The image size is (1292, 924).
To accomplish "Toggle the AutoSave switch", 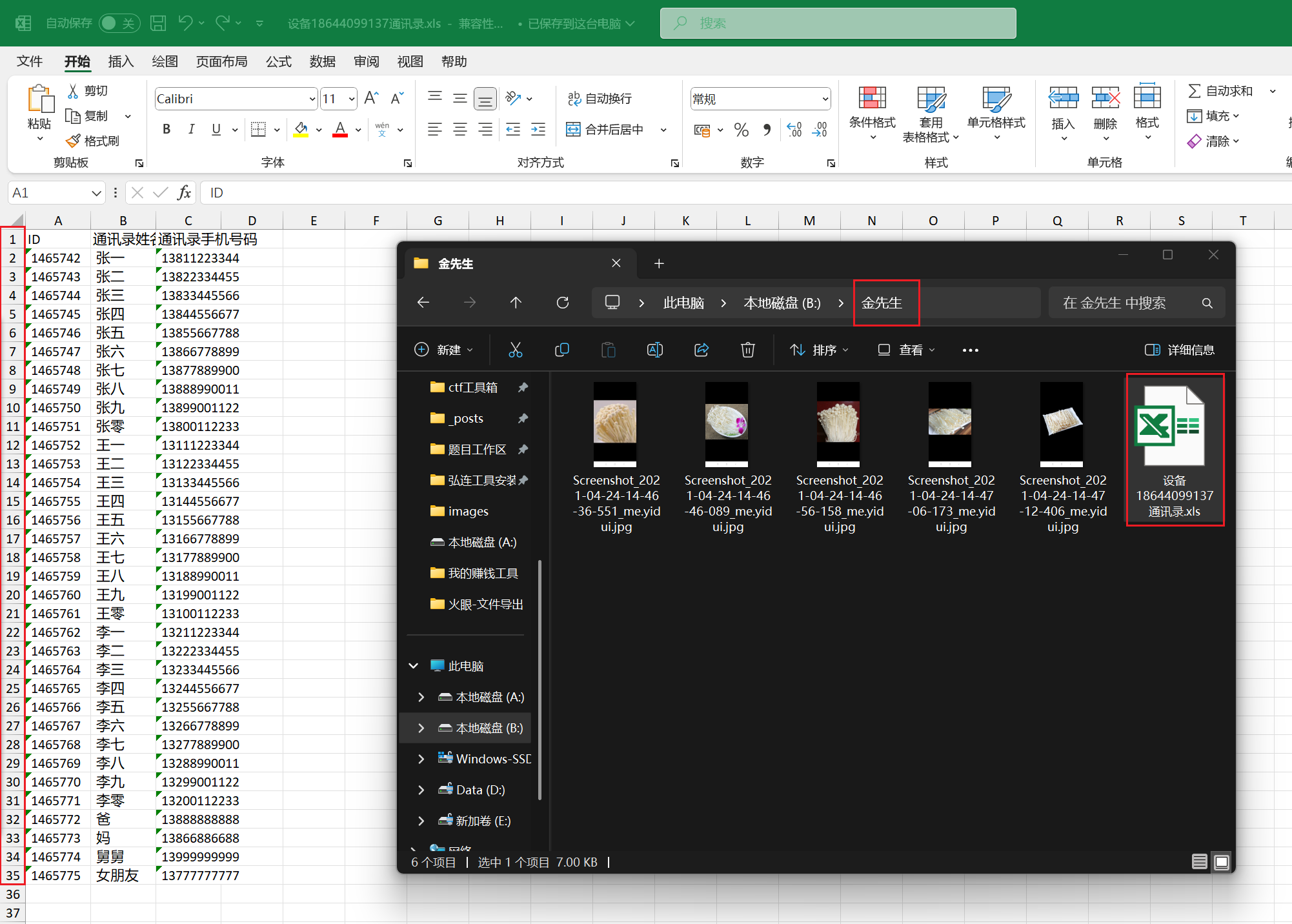I will coord(119,23).
